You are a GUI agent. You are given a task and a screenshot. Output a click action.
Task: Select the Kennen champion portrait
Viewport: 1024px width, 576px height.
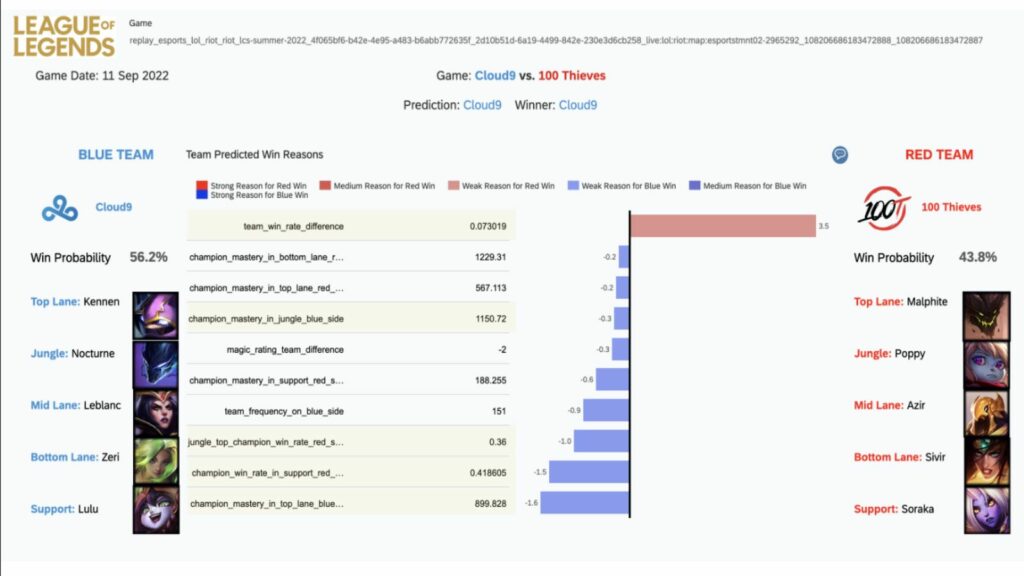(155, 315)
